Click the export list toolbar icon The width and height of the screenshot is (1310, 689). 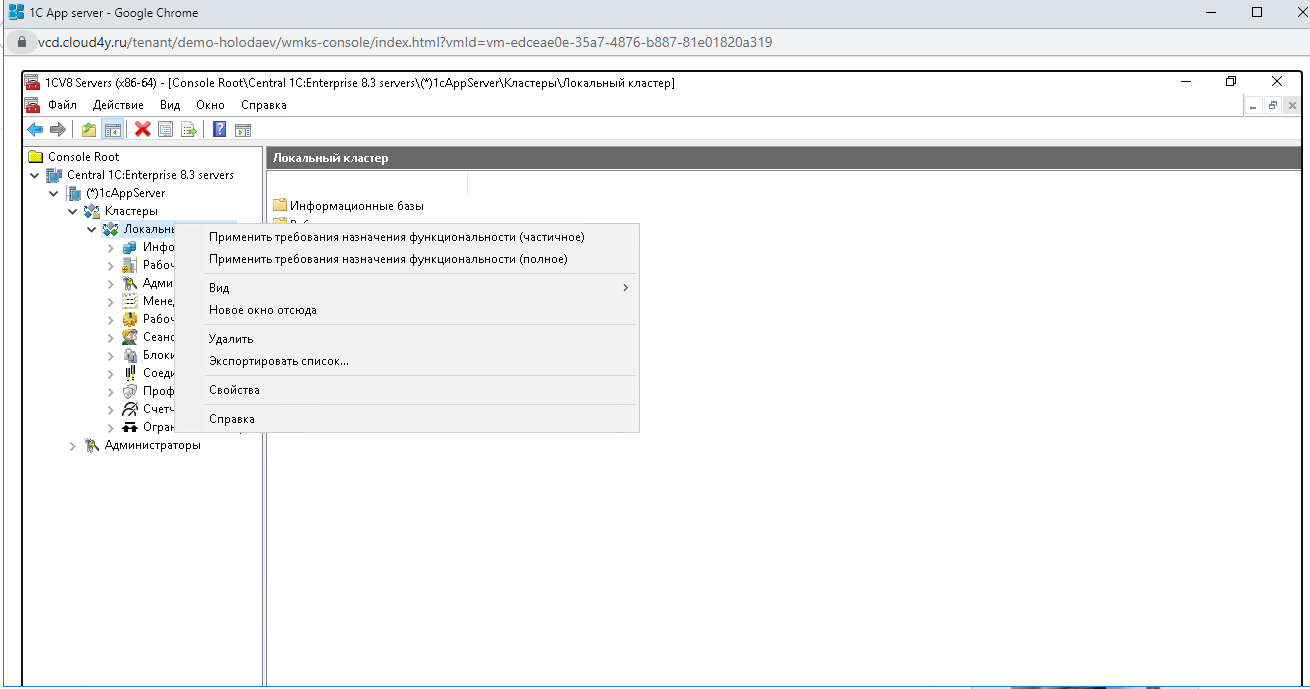point(188,129)
